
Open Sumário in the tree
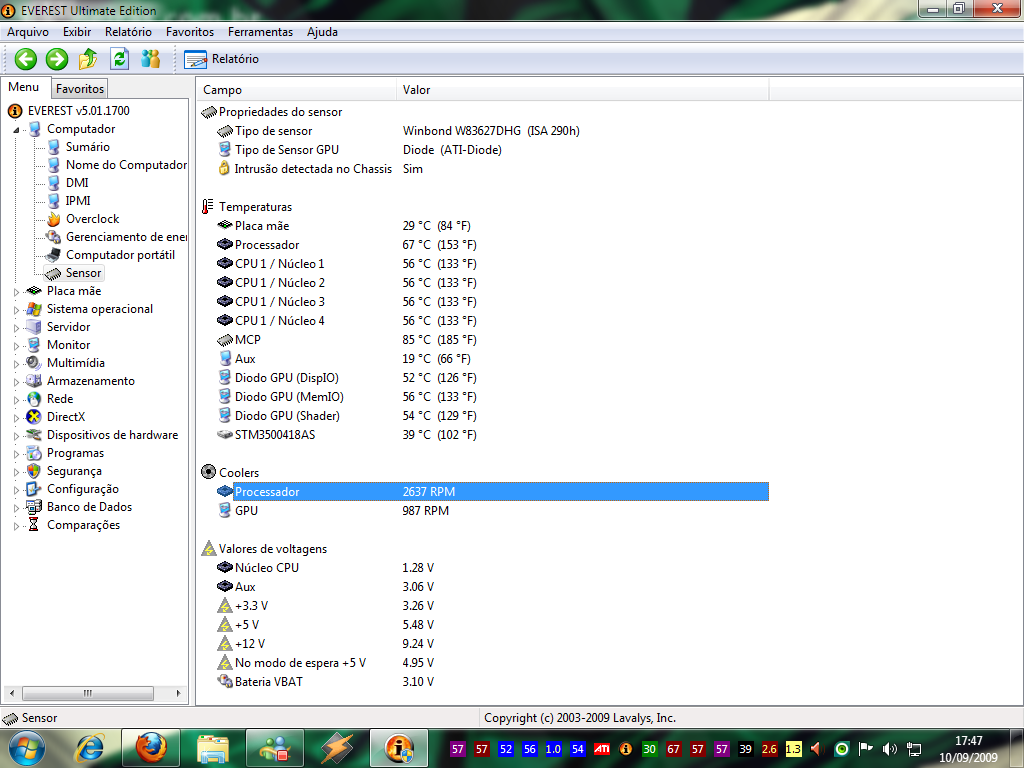pos(88,147)
